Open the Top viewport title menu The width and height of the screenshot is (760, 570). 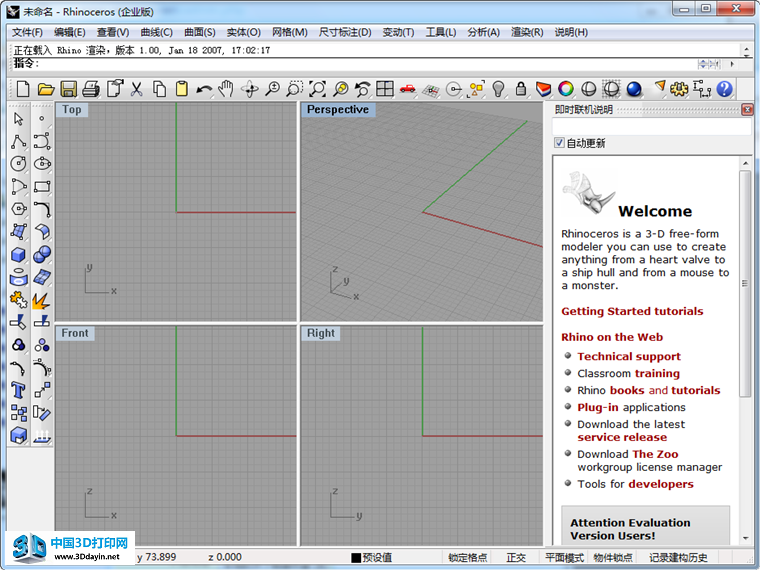point(72,110)
